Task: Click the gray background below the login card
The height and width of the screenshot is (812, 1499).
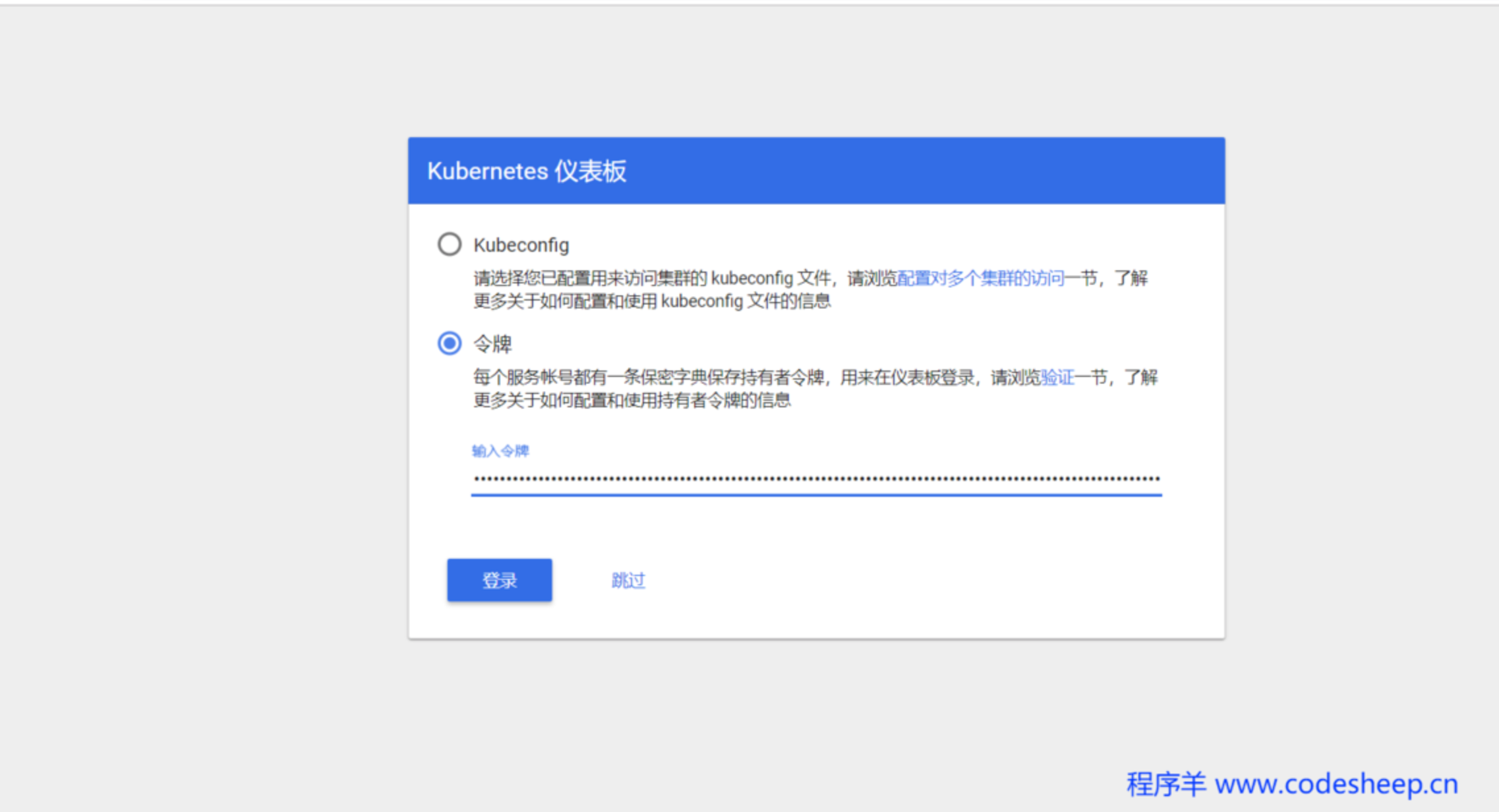Action: pyautogui.click(x=816, y=712)
